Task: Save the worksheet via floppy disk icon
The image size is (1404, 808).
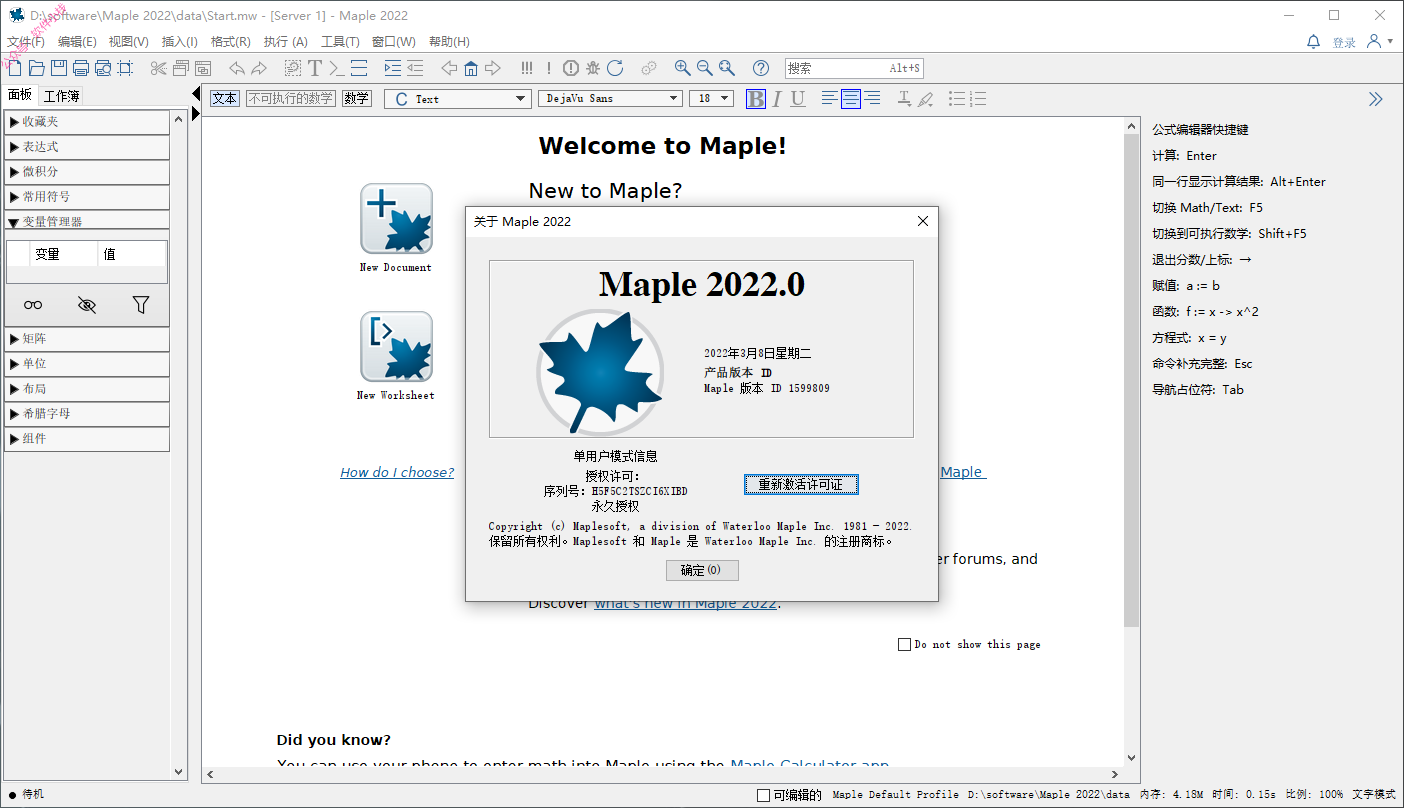Action: 59,68
